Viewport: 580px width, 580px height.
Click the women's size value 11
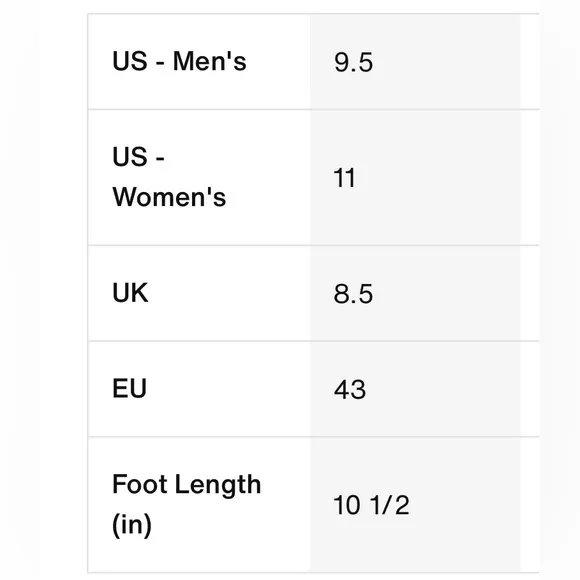(344, 178)
